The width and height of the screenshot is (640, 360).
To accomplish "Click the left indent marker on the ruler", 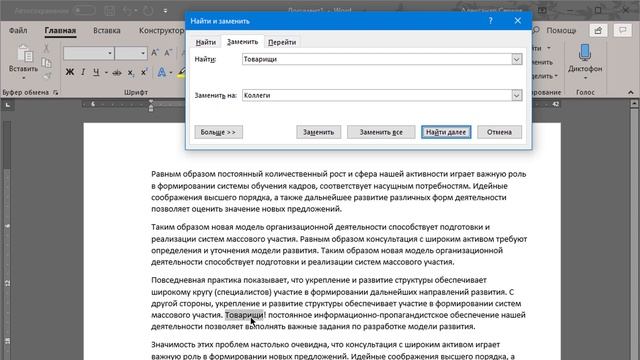I will coord(151,109).
